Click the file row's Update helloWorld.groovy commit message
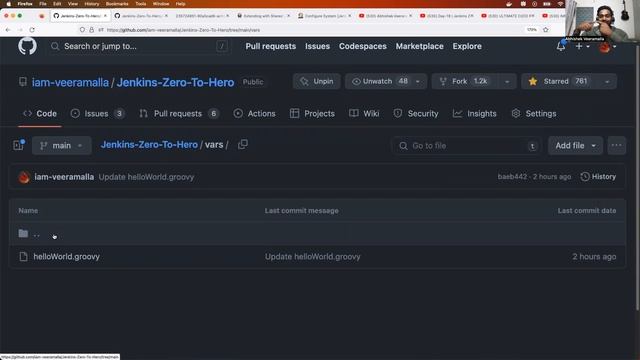 point(313,257)
